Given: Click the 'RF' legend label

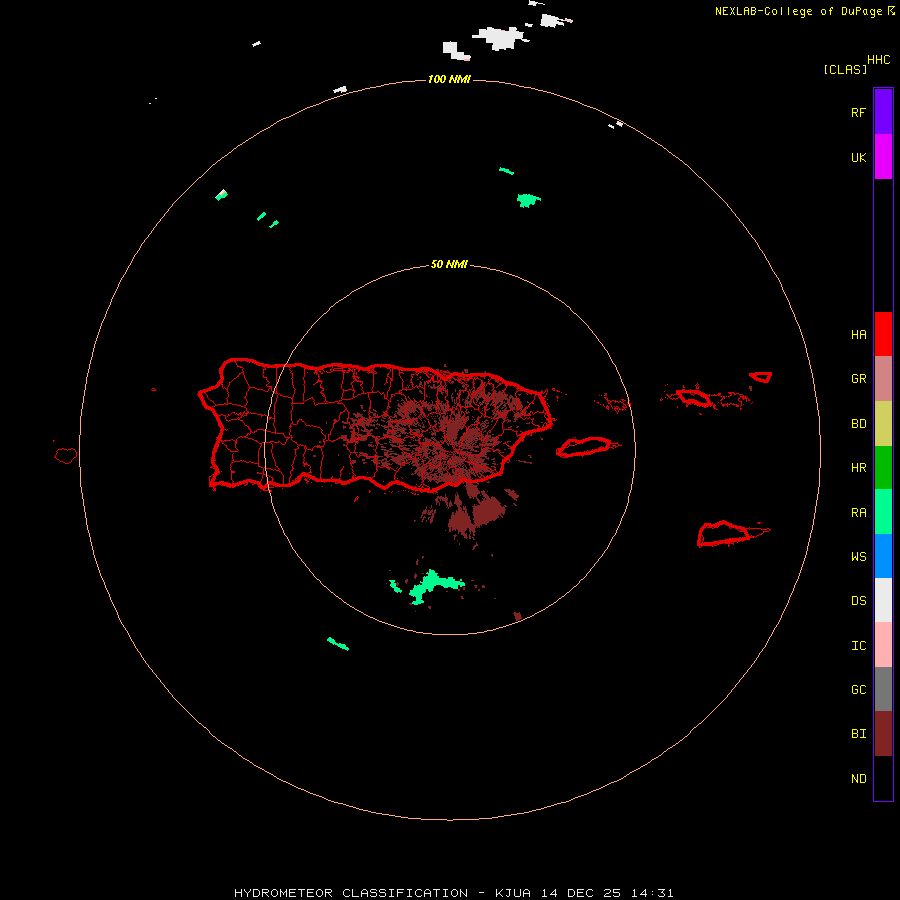Looking at the screenshot, I should click(858, 113).
